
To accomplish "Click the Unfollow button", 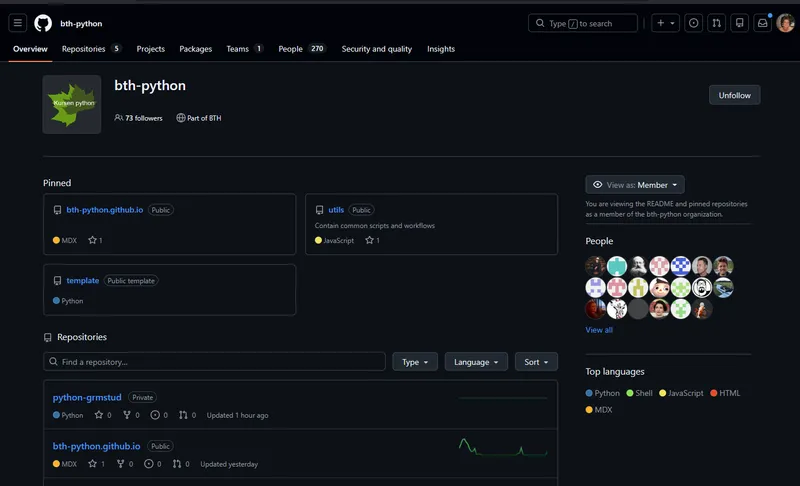I will [x=734, y=95].
